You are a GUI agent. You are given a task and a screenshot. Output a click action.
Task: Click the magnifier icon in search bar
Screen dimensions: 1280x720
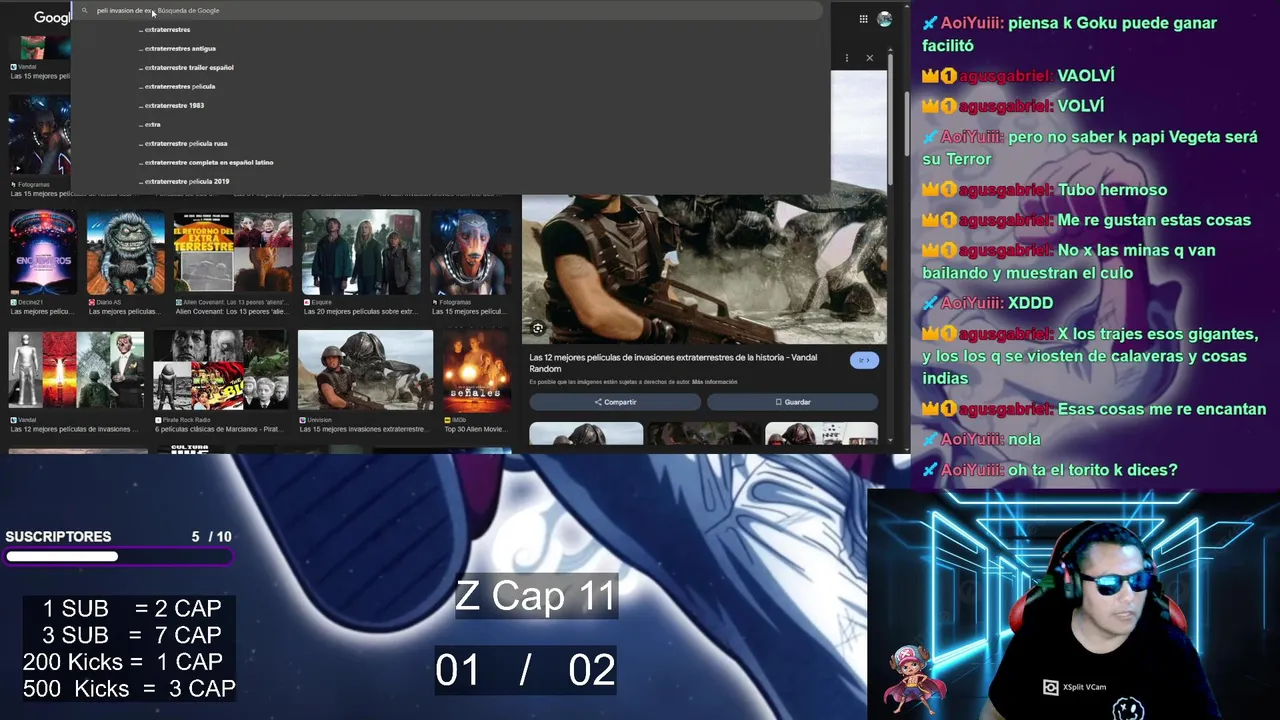pyautogui.click(x=85, y=10)
